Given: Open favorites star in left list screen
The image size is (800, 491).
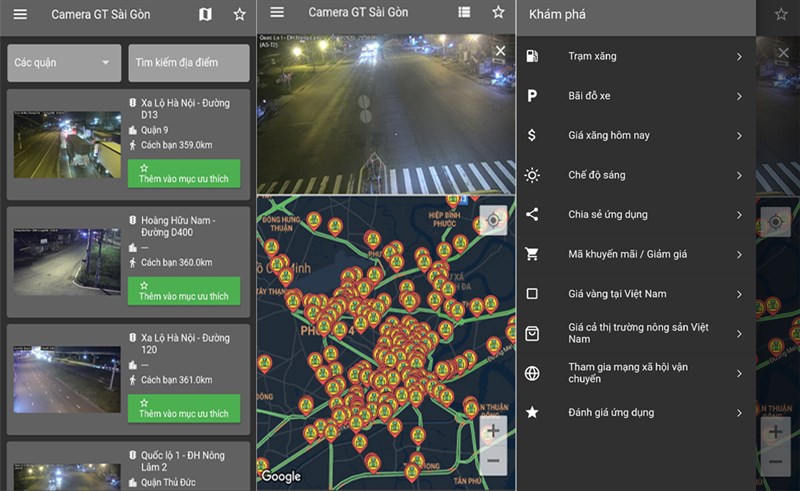Looking at the screenshot, I should 239,14.
